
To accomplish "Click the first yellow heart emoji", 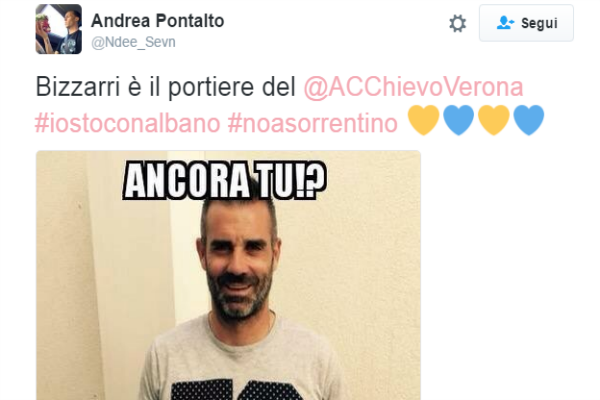I will point(424,120).
